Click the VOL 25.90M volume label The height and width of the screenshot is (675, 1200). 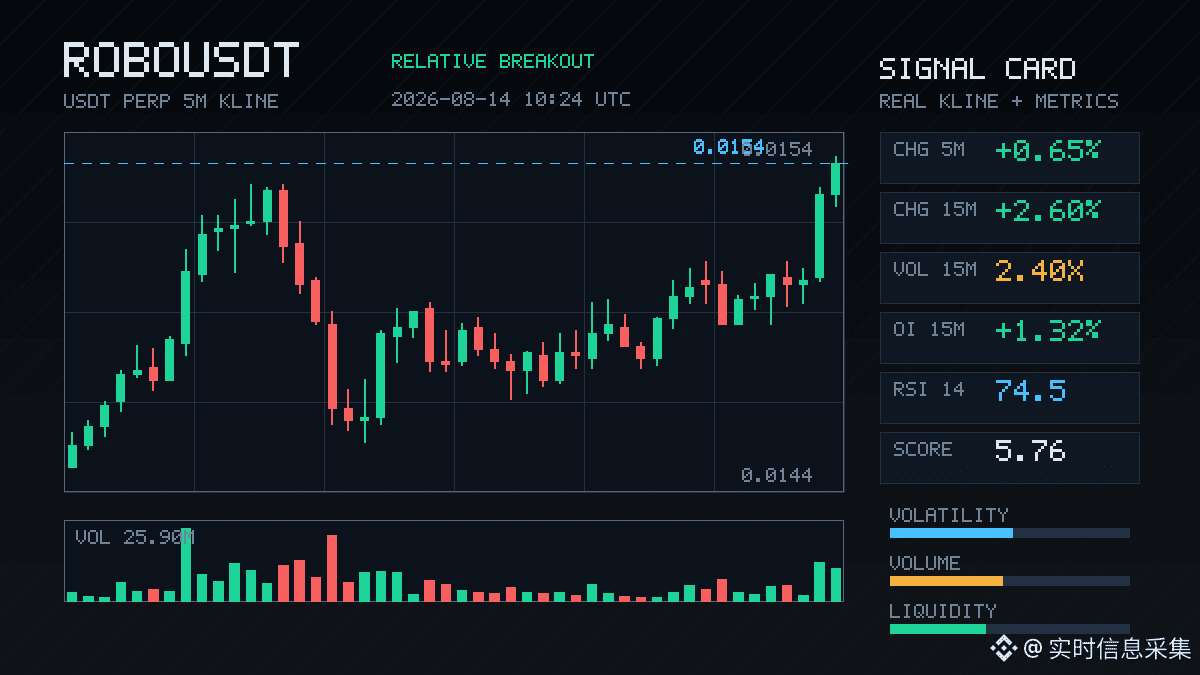coord(134,537)
